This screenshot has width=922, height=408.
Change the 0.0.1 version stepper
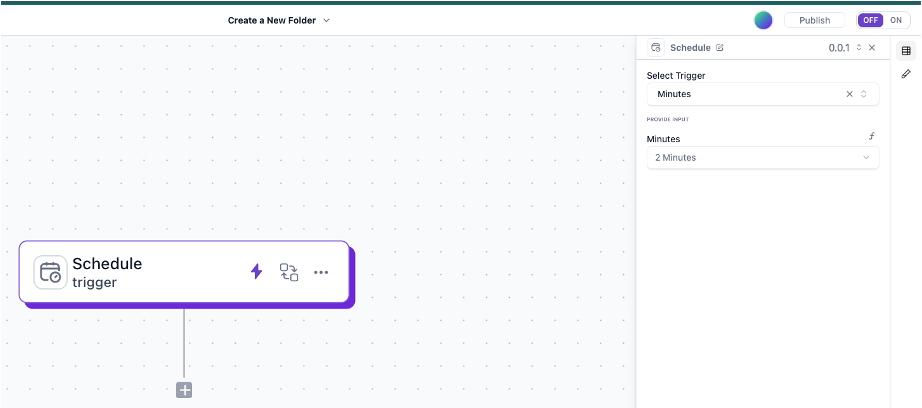858,48
